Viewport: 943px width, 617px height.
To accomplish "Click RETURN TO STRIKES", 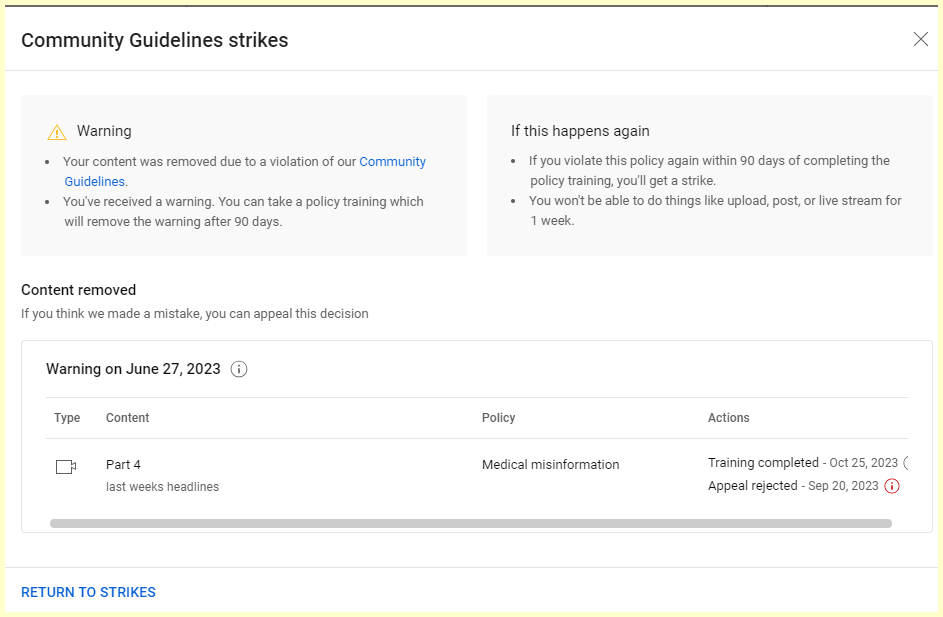I will point(88,592).
